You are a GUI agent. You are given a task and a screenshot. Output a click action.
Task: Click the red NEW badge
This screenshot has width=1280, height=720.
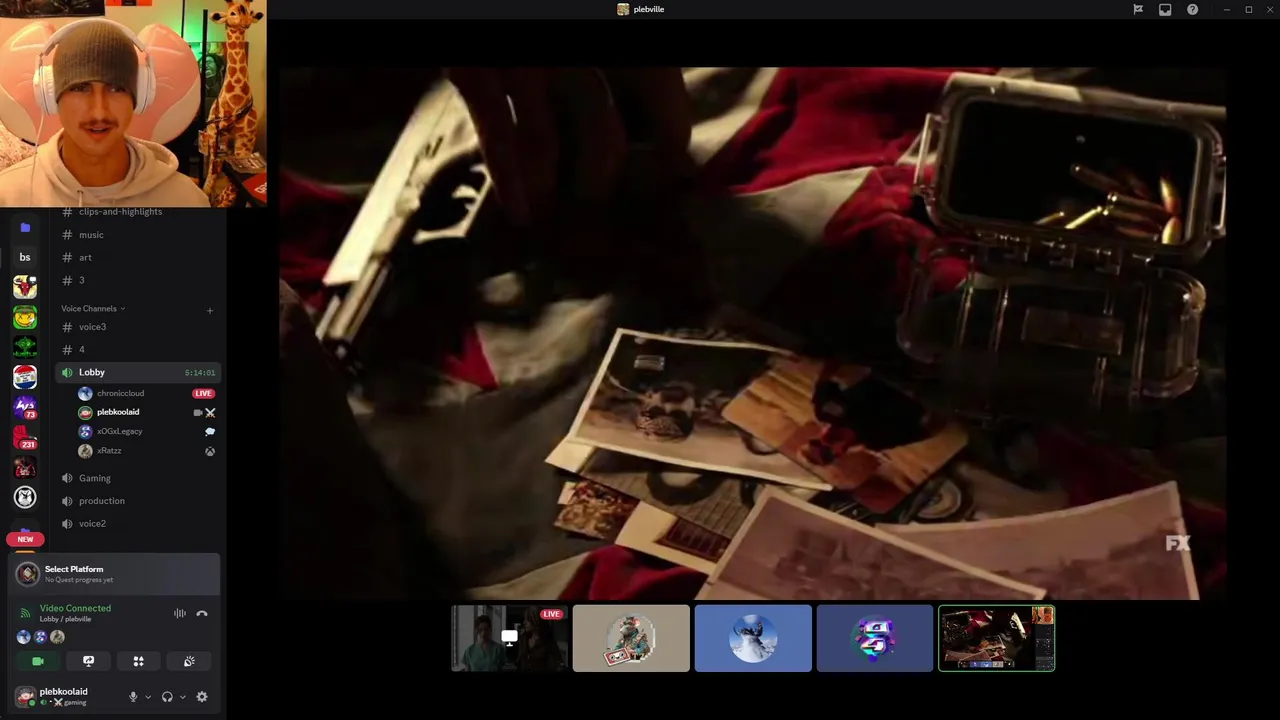[x=25, y=539]
